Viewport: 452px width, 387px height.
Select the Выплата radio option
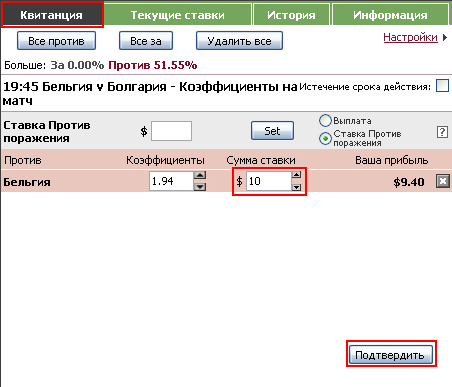click(325, 121)
